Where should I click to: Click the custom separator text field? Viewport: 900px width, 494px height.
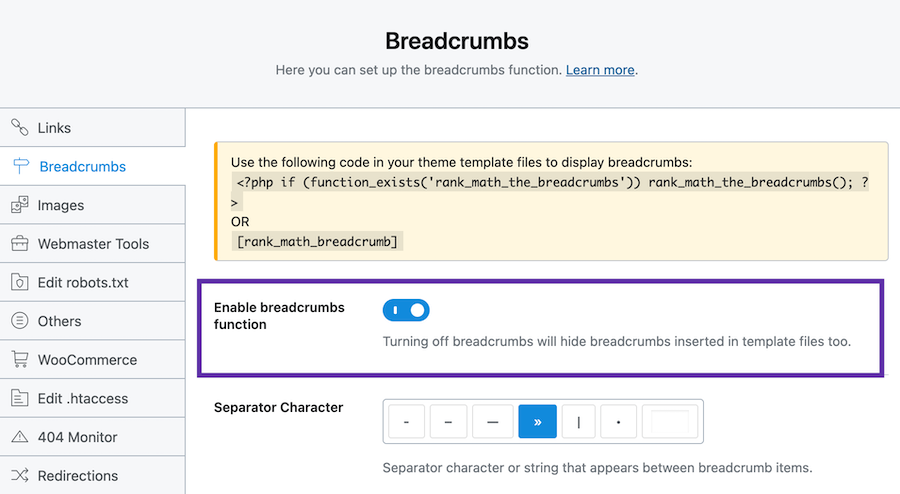click(x=671, y=422)
